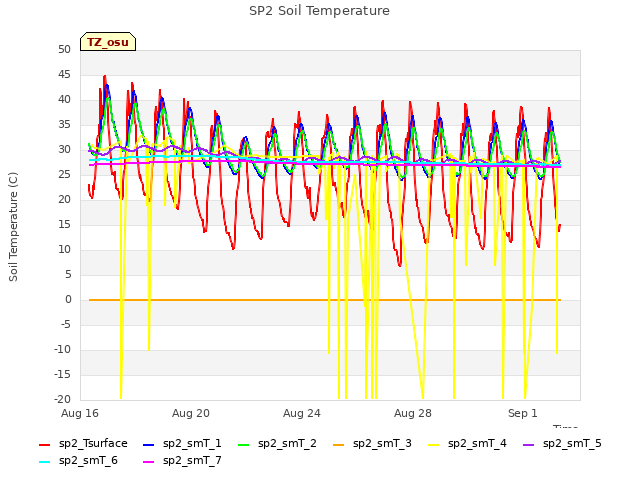Toggle the sp2_smT_3 legend entry

click(372, 444)
